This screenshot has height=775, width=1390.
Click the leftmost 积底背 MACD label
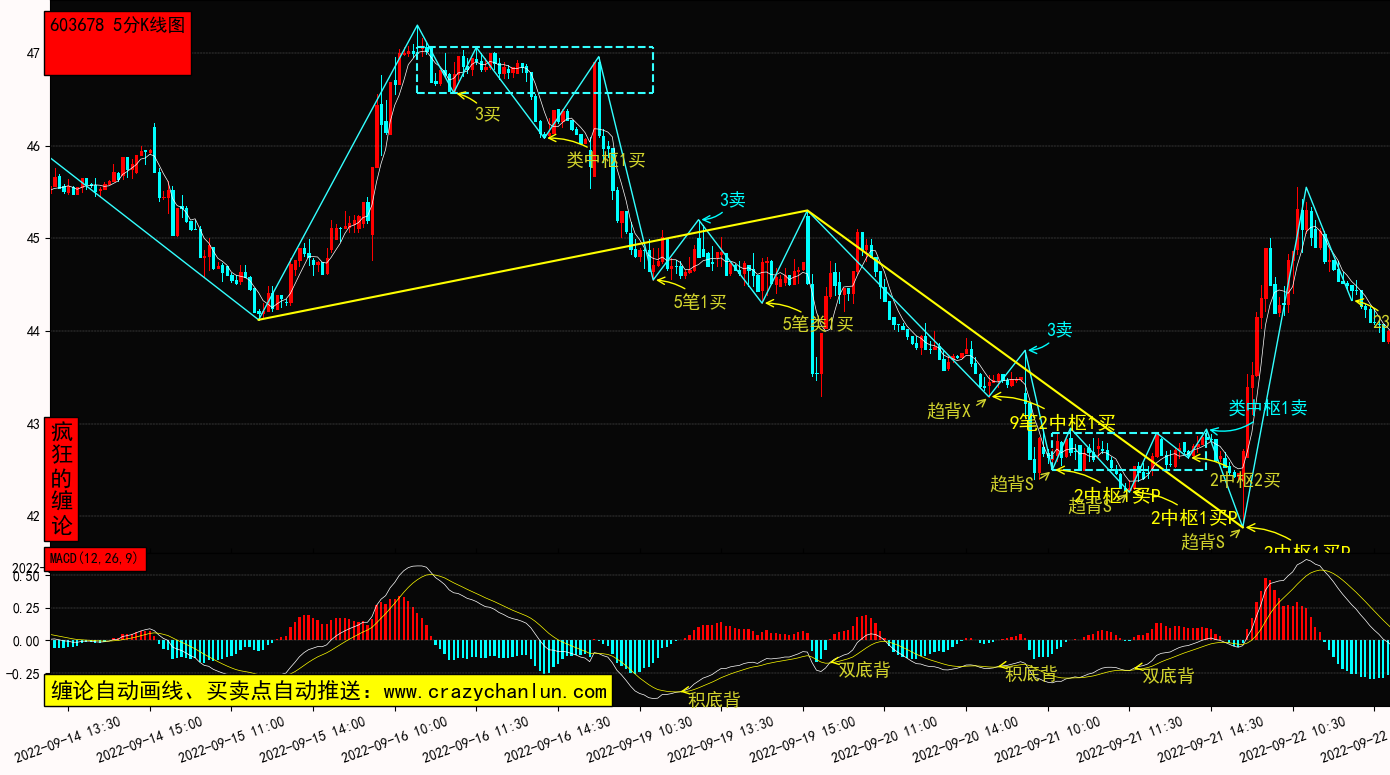714,699
